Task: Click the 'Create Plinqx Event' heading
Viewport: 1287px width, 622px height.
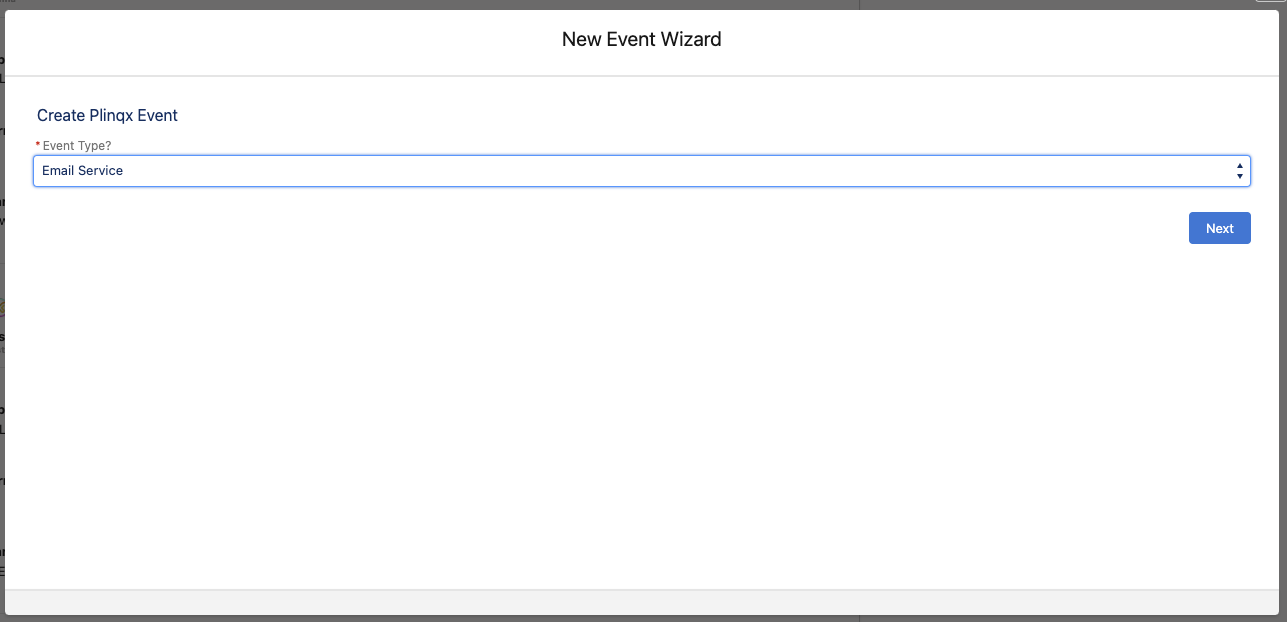Action: (x=107, y=116)
